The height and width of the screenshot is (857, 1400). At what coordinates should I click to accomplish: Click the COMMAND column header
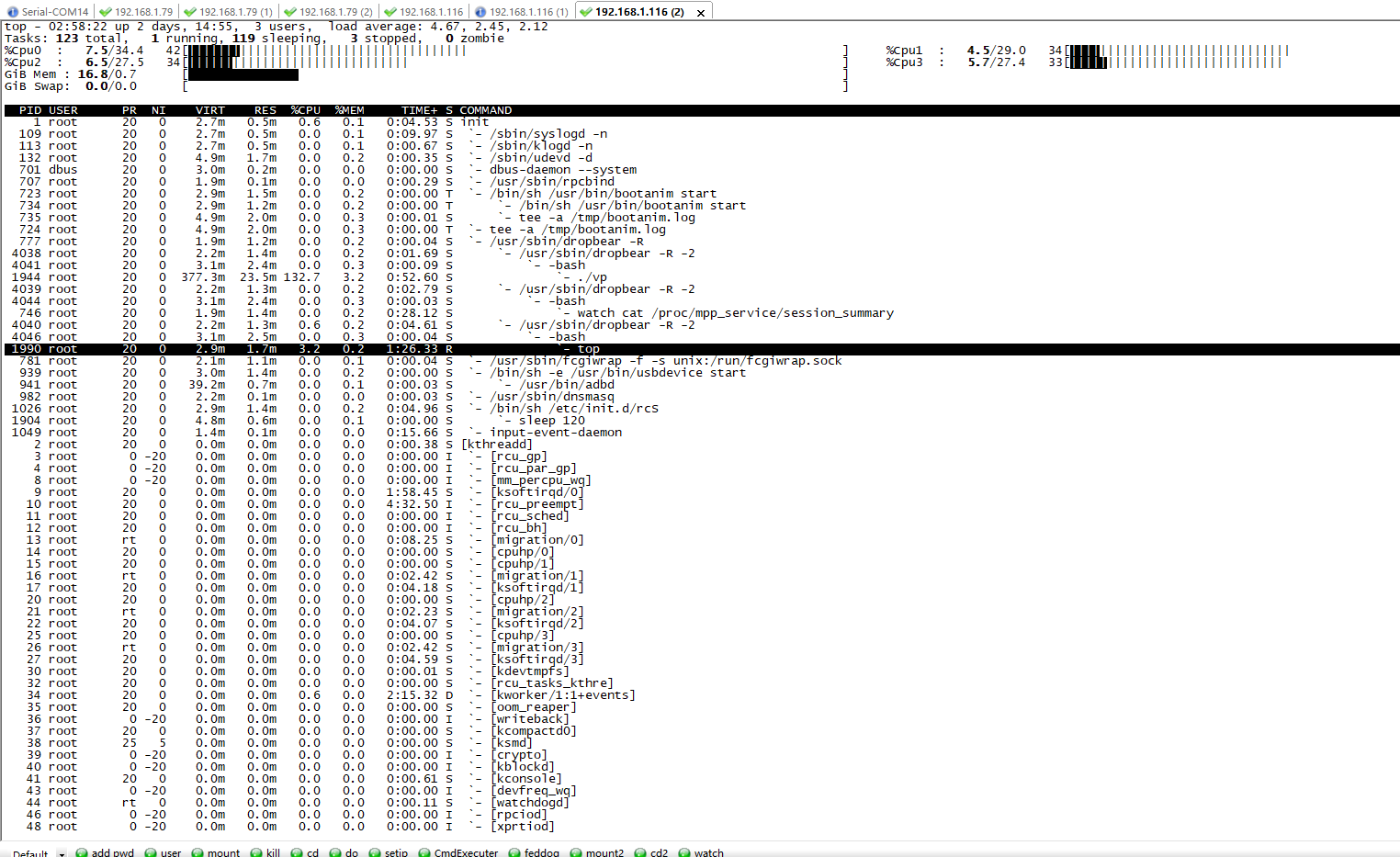(486, 110)
